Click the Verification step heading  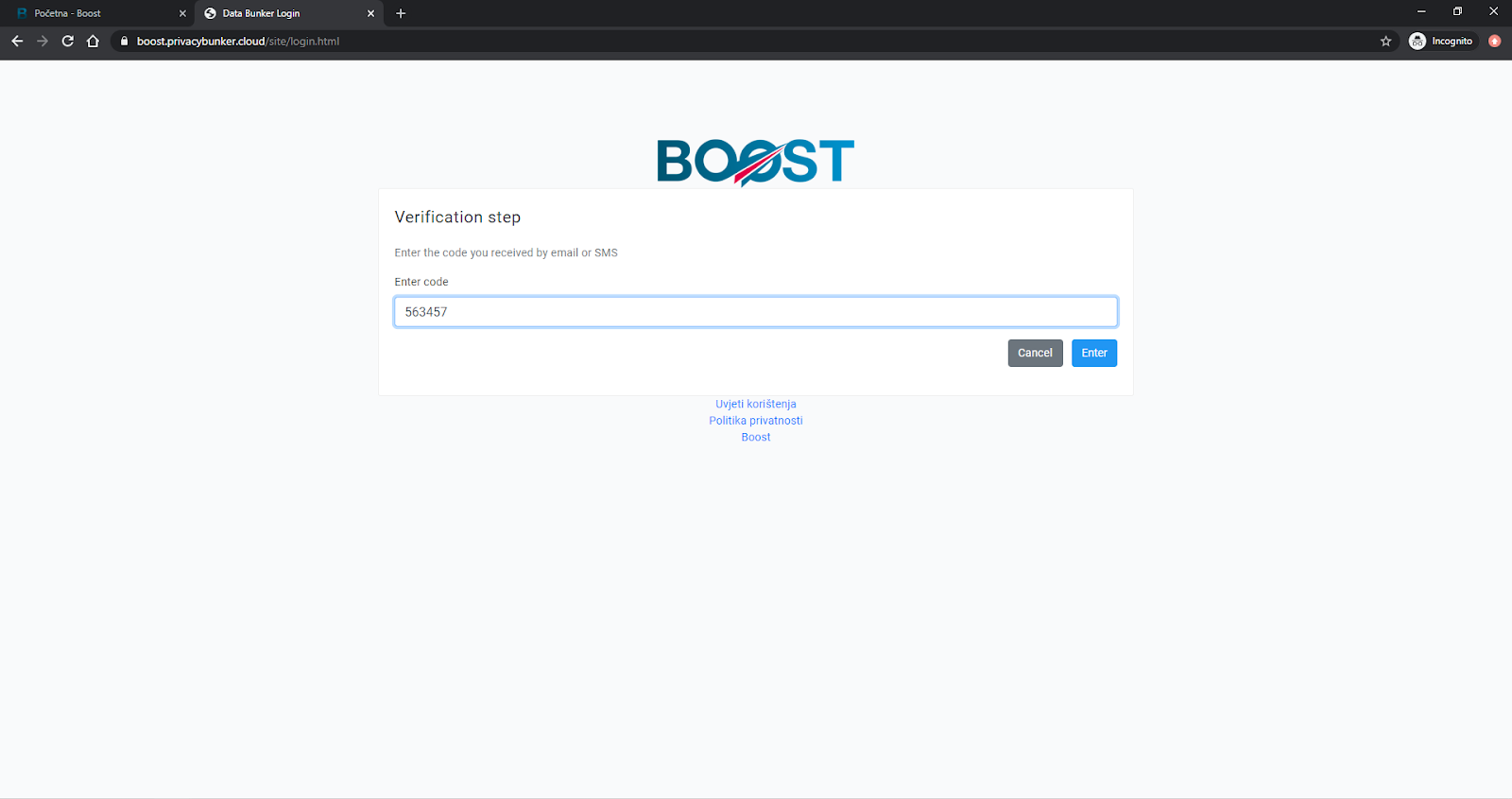point(457,217)
